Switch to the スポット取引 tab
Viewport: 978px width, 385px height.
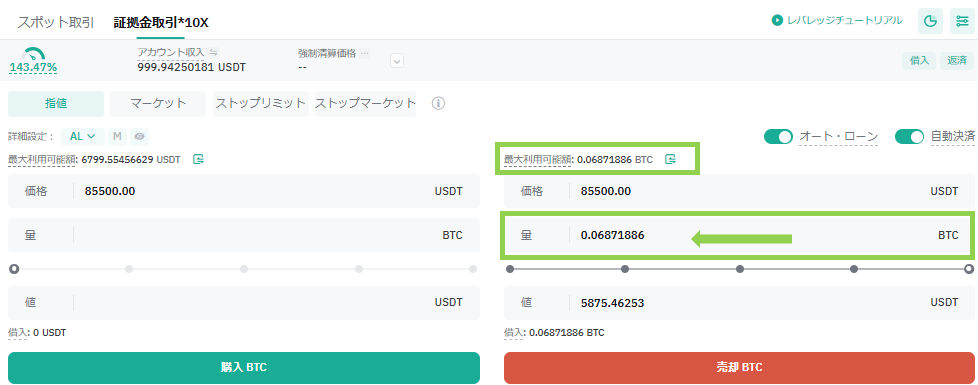click(x=56, y=23)
